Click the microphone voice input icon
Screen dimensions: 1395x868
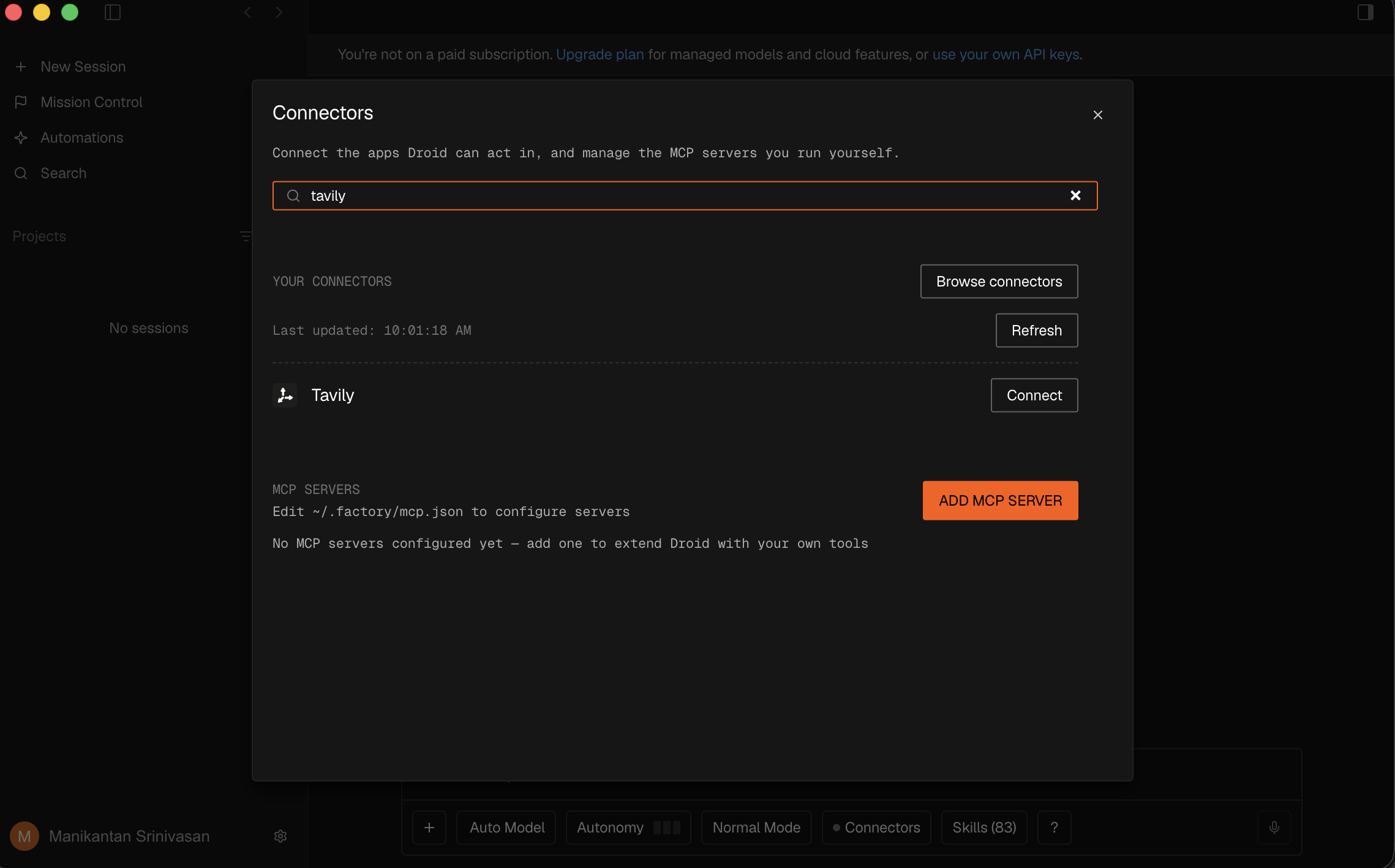(1274, 828)
